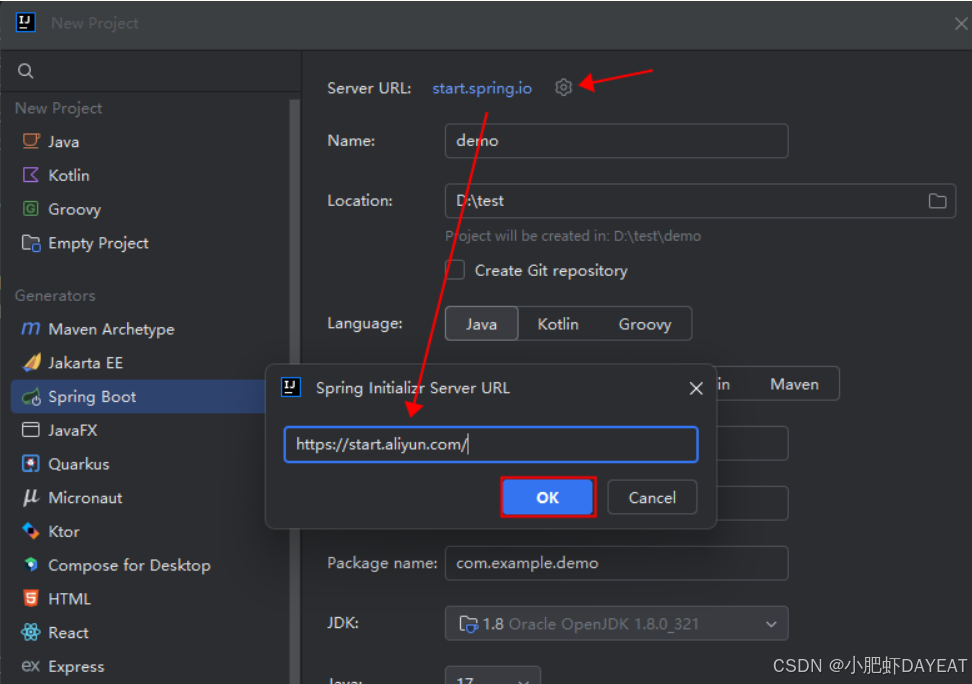The height and width of the screenshot is (684, 972).
Task: Click the Java coffee cup icon
Action: tap(31, 141)
